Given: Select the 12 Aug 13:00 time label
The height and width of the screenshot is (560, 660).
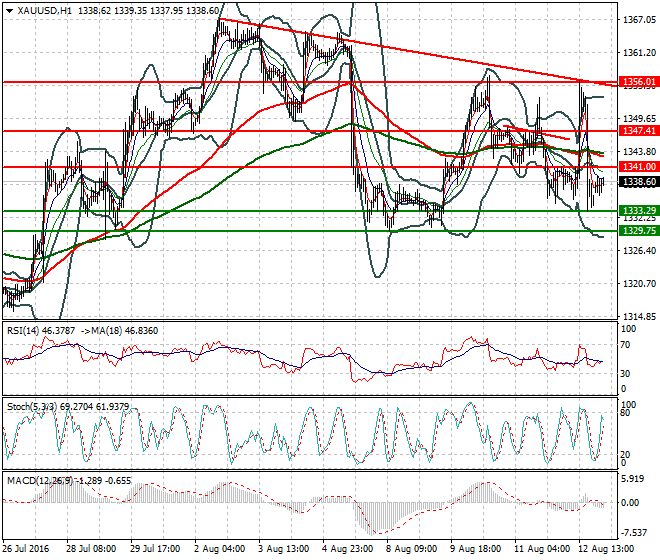Looking at the screenshot, I should (x=606, y=549).
